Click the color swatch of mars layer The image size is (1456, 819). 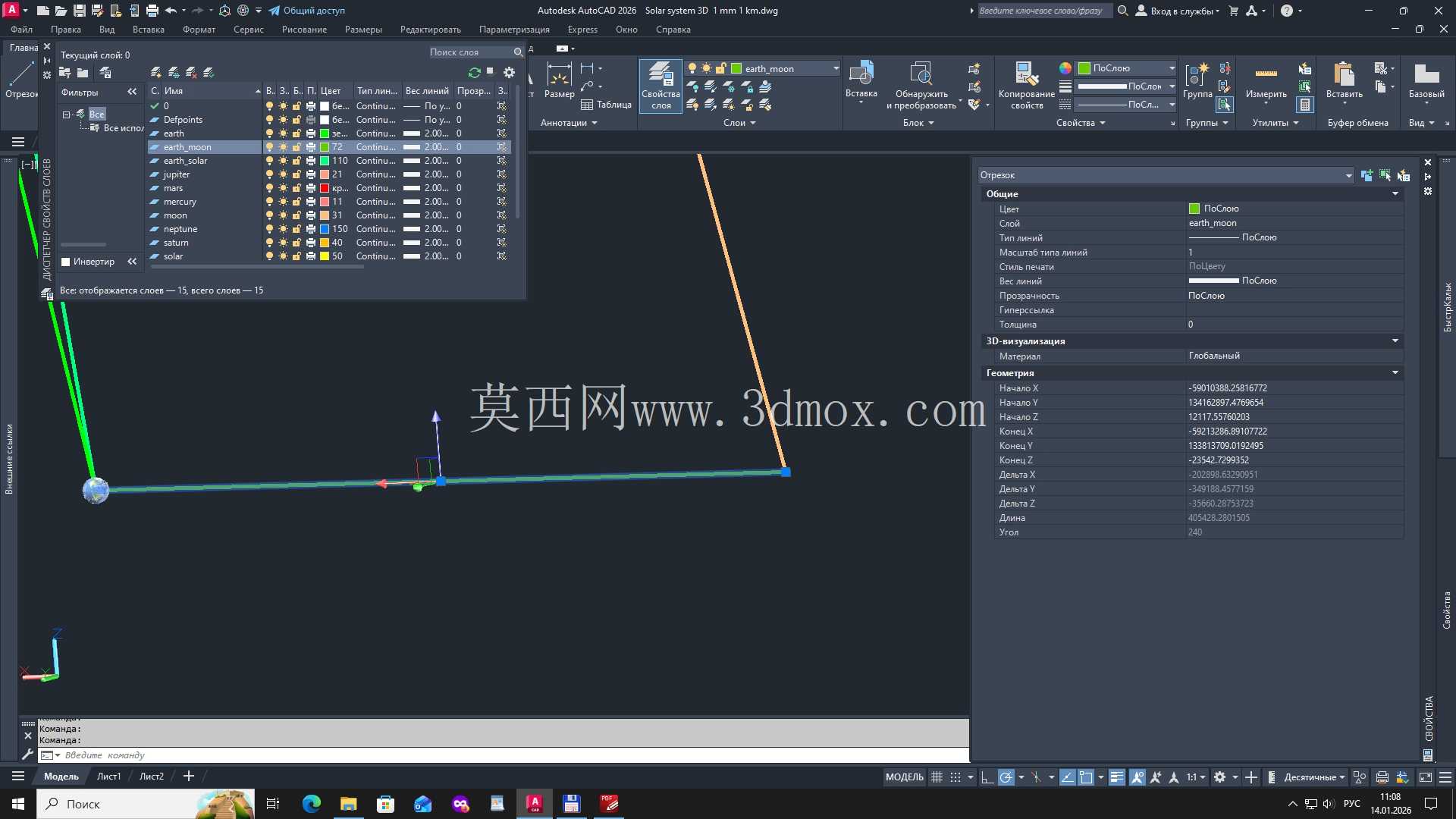pos(325,188)
